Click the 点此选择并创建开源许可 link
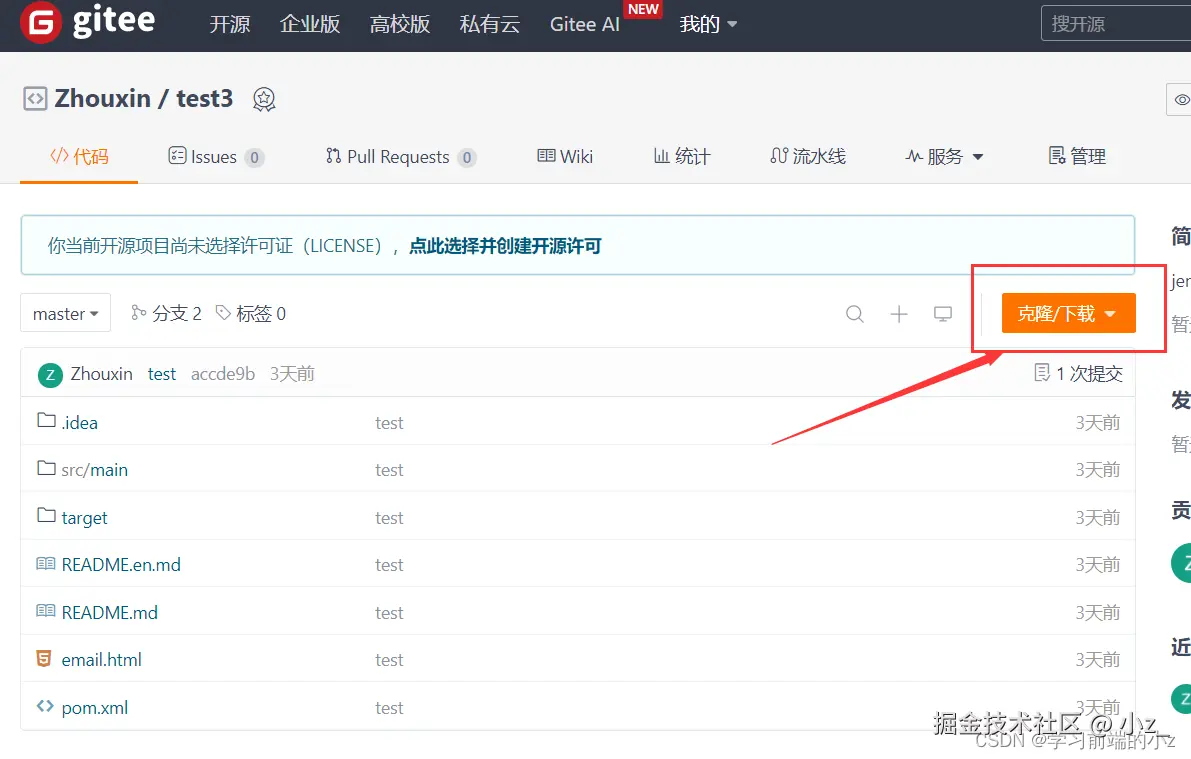This screenshot has height=759, width=1191. (x=505, y=246)
